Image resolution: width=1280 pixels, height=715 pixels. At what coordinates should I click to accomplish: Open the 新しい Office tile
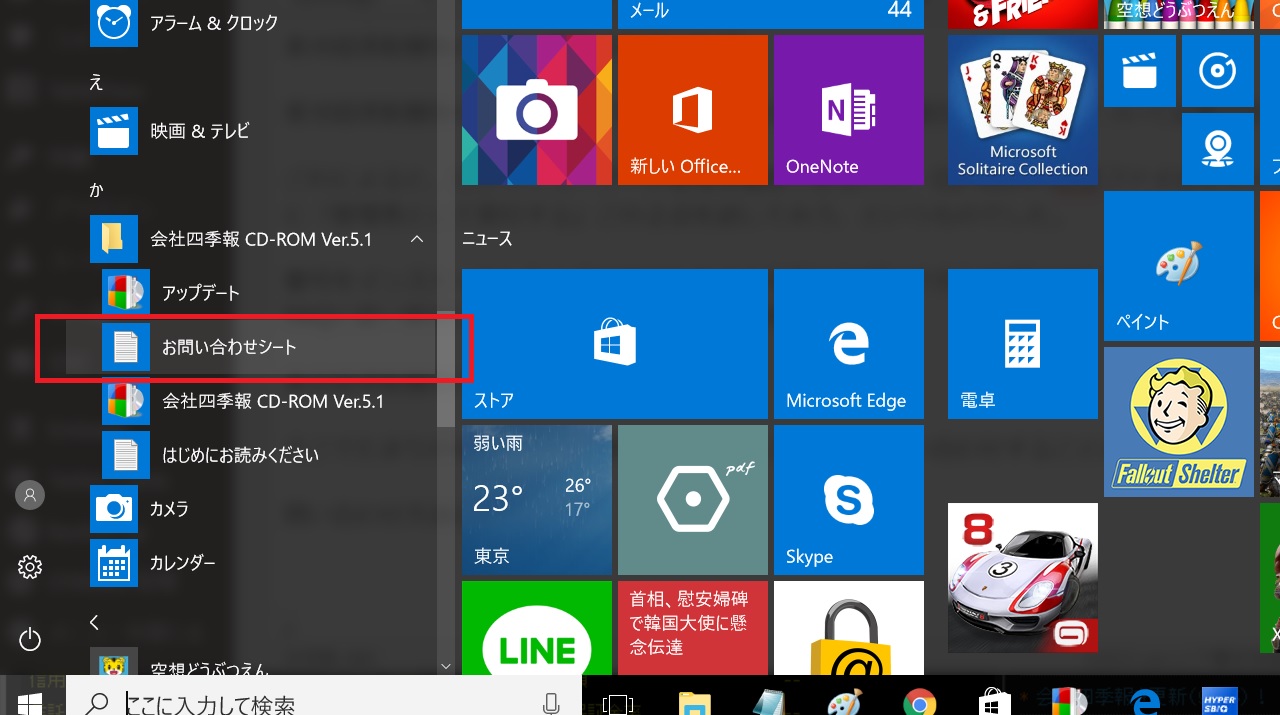(x=693, y=110)
